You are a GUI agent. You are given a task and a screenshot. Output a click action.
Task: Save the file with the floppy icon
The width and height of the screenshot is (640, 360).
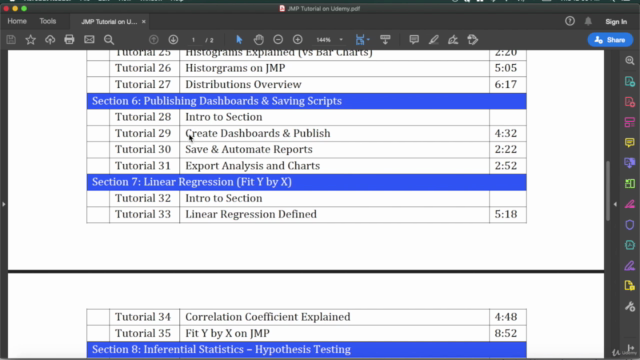11,40
